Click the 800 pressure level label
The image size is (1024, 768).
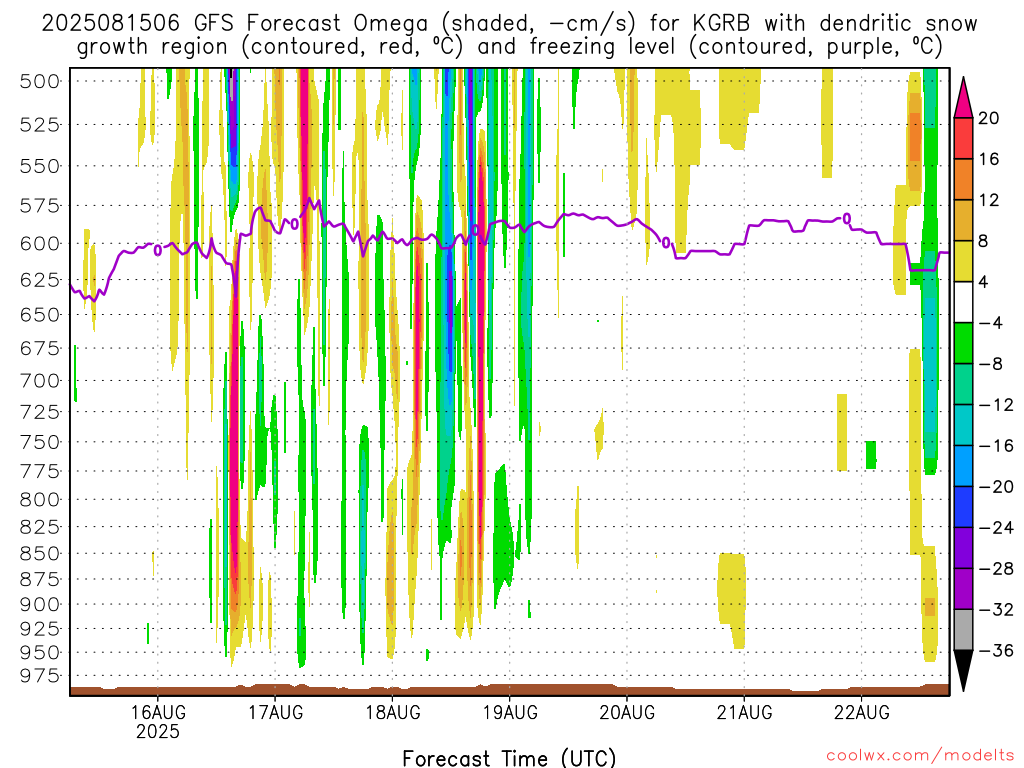coord(40,500)
